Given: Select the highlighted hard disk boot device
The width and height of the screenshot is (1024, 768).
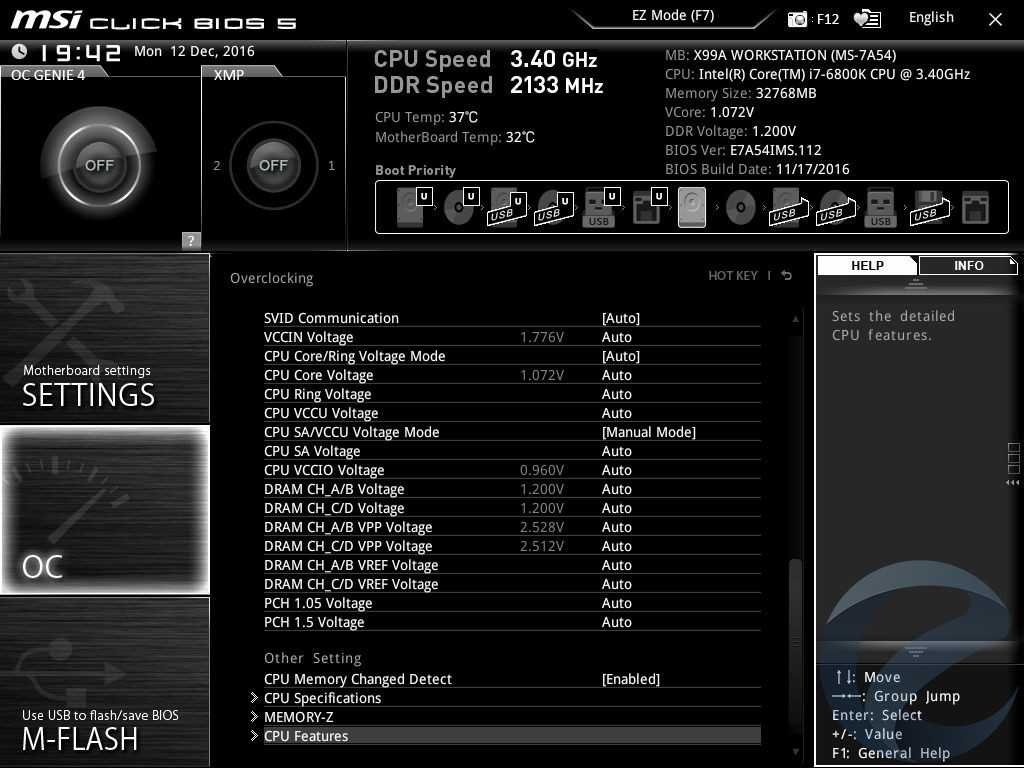Looking at the screenshot, I should tap(692, 208).
